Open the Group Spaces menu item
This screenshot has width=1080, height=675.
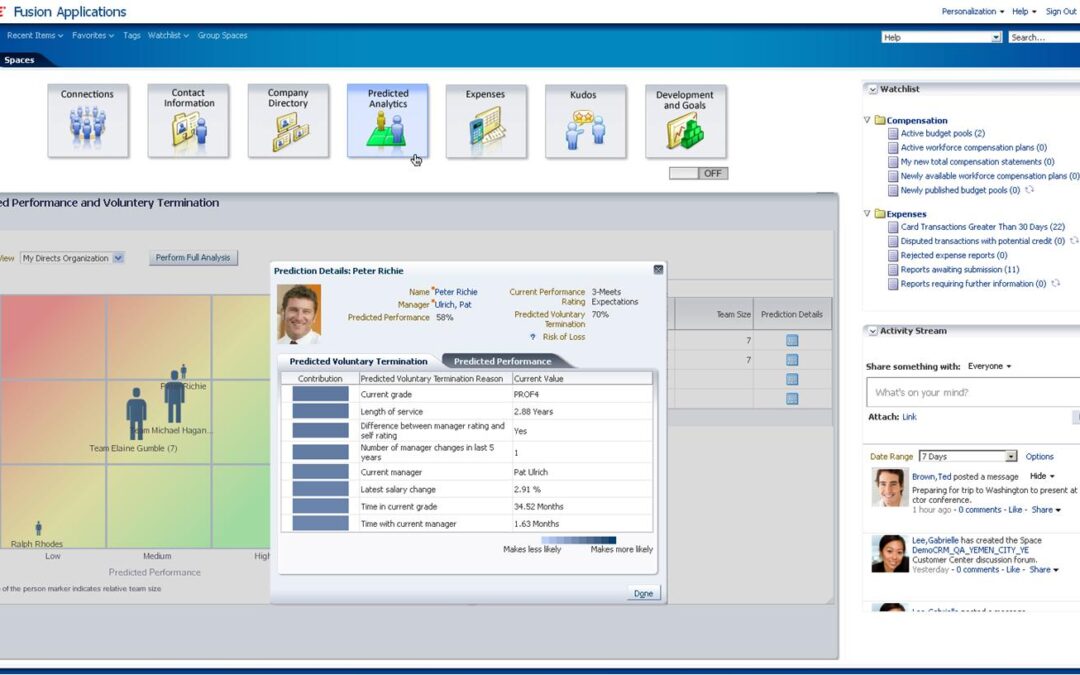(x=222, y=35)
